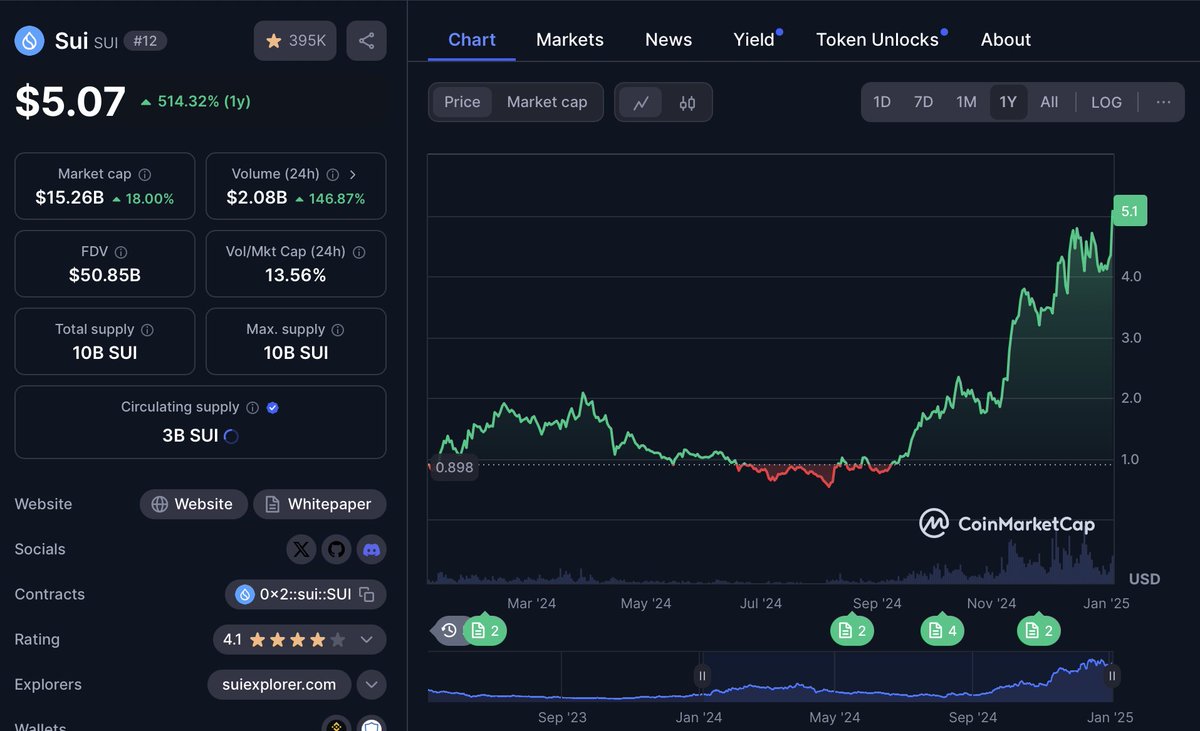Toggle LOG scale on chart
Screen dimensions: 1200x731
click(1106, 102)
